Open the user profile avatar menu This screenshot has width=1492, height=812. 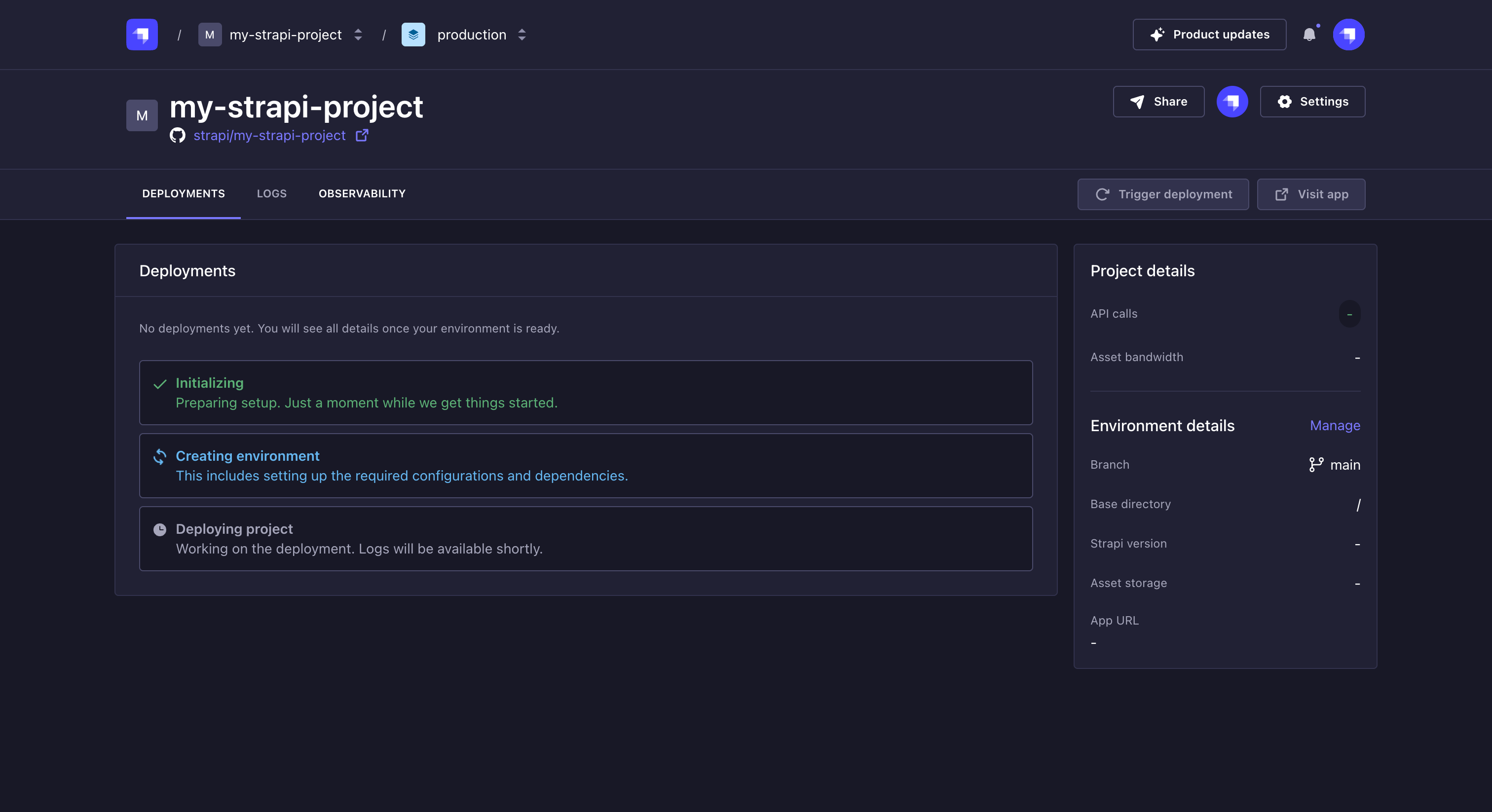click(1348, 35)
